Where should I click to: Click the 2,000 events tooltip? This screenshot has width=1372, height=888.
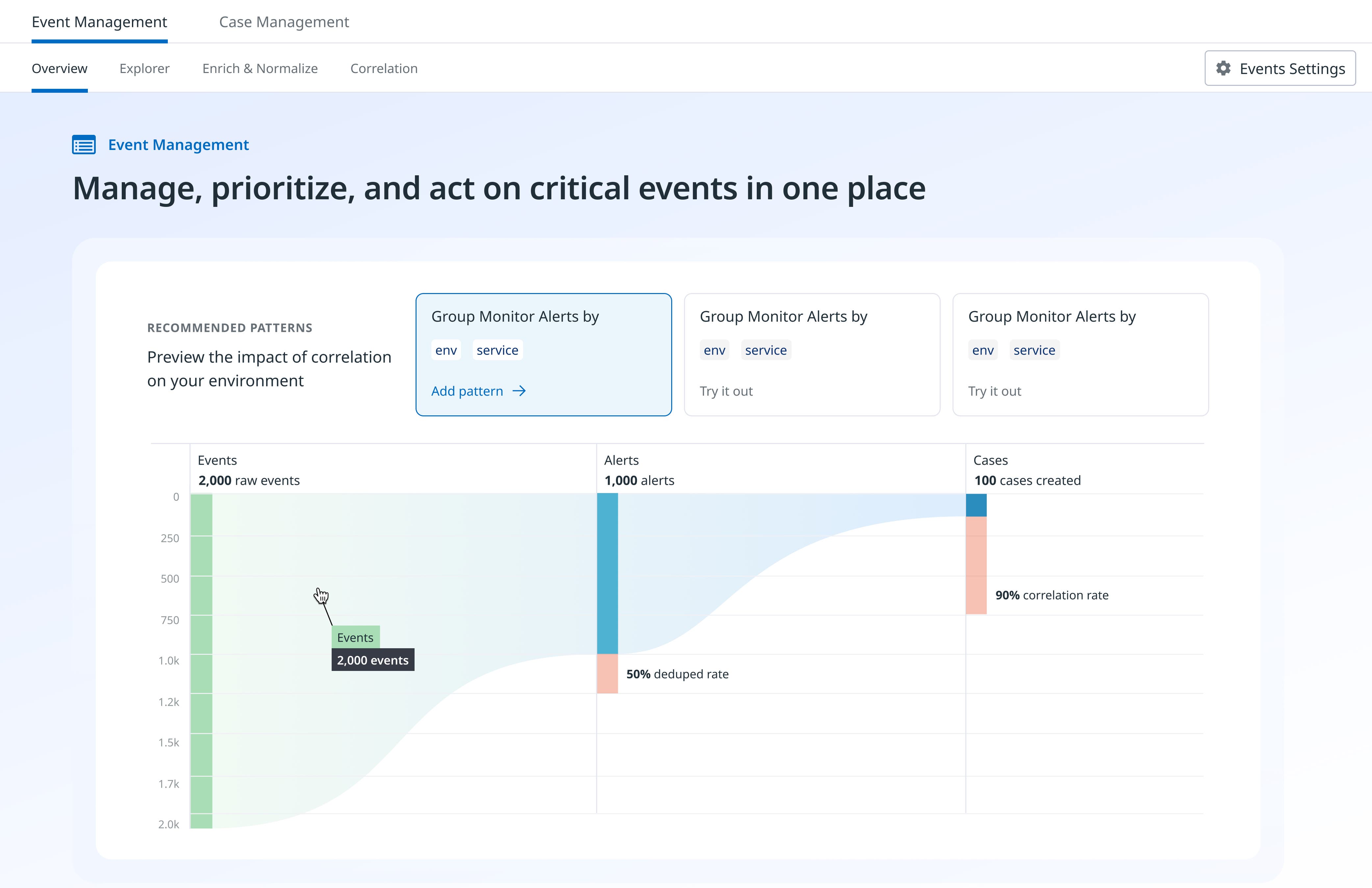[x=372, y=660]
